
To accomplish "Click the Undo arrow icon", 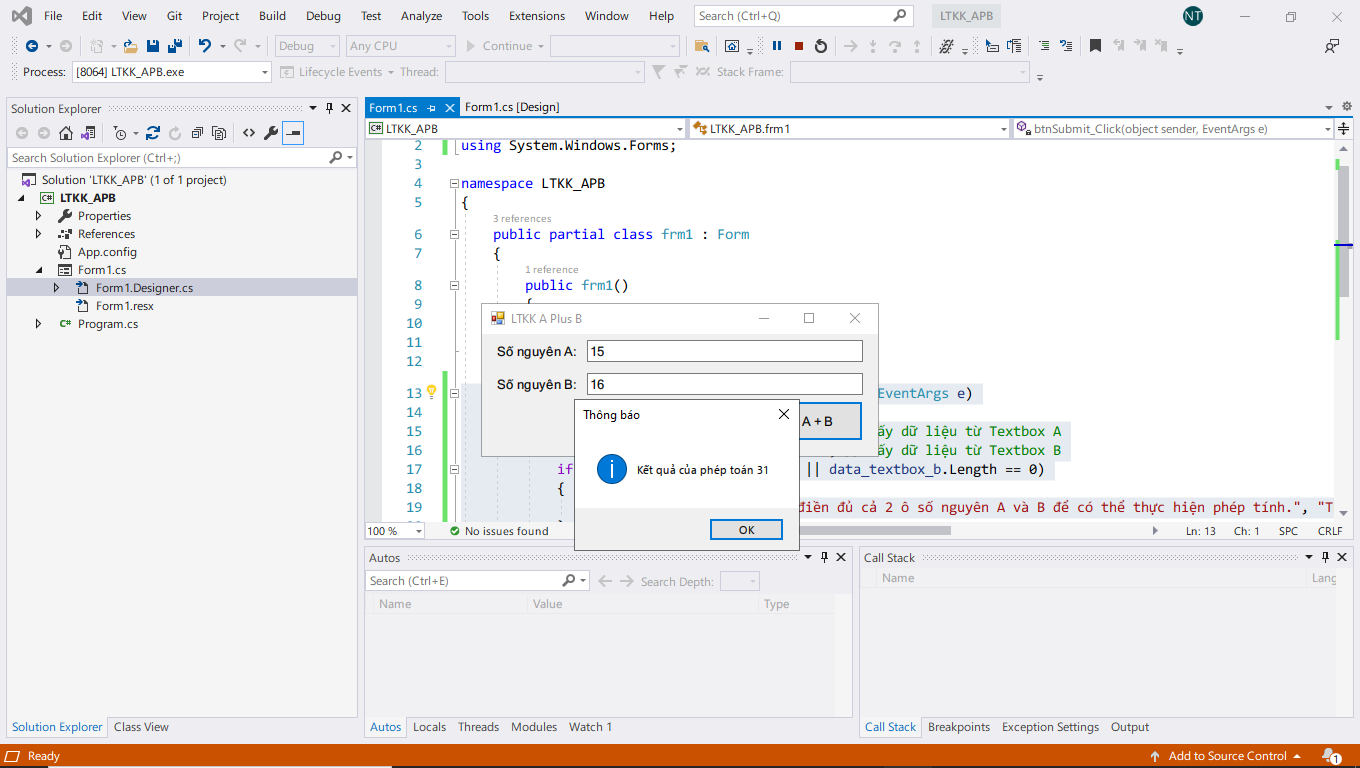I will (x=205, y=46).
